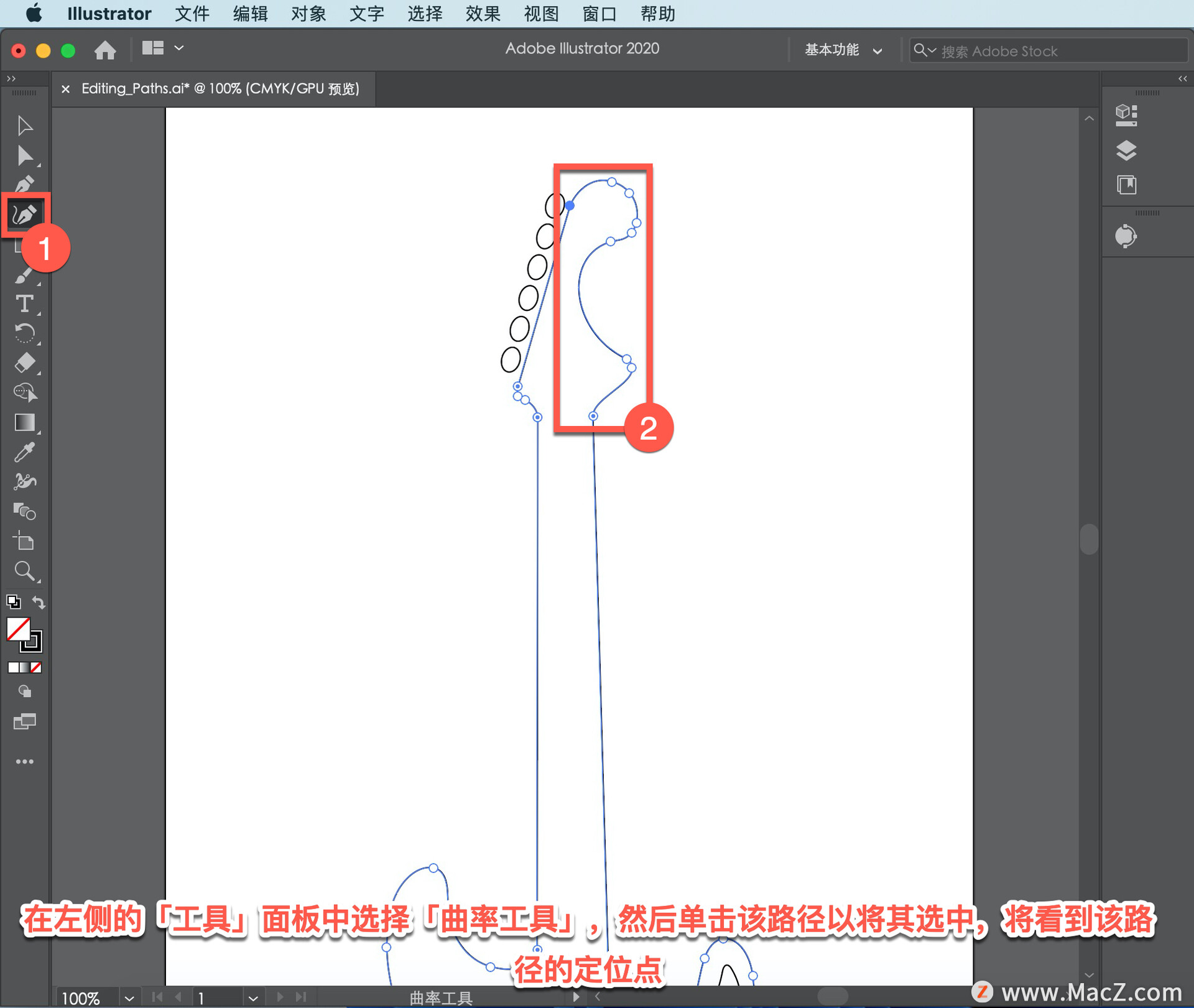Expand the Arrange Documents dropdown arrow

pyautogui.click(x=179, y=48)
